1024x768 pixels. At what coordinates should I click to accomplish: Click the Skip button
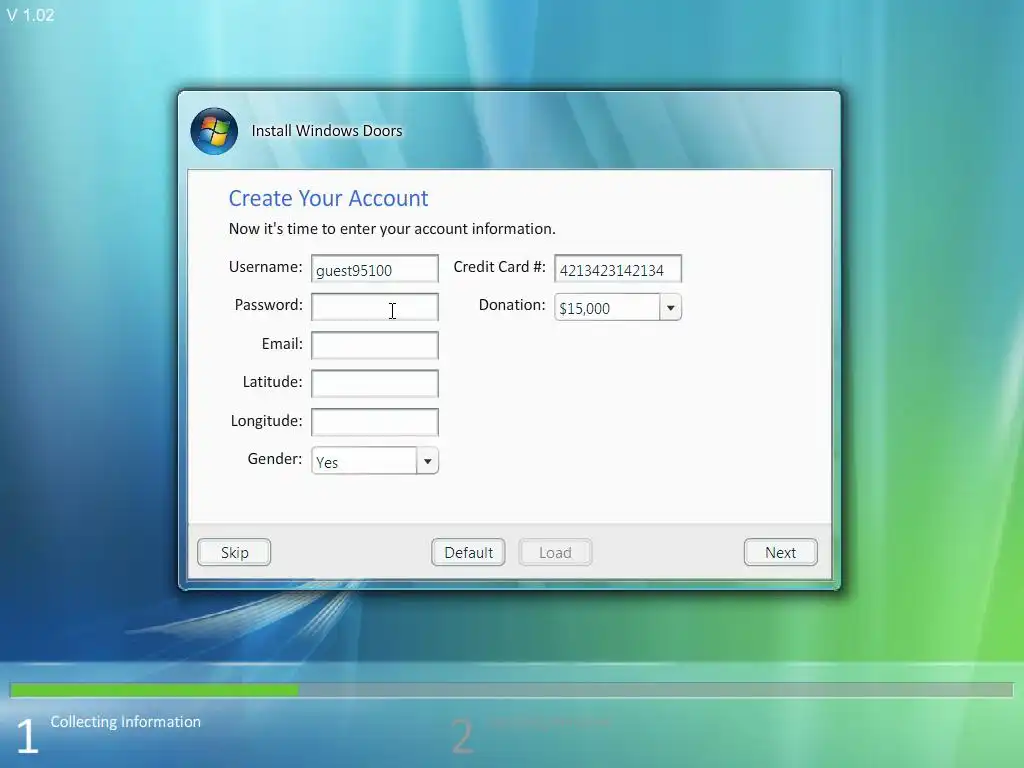(x=234, y=552)
